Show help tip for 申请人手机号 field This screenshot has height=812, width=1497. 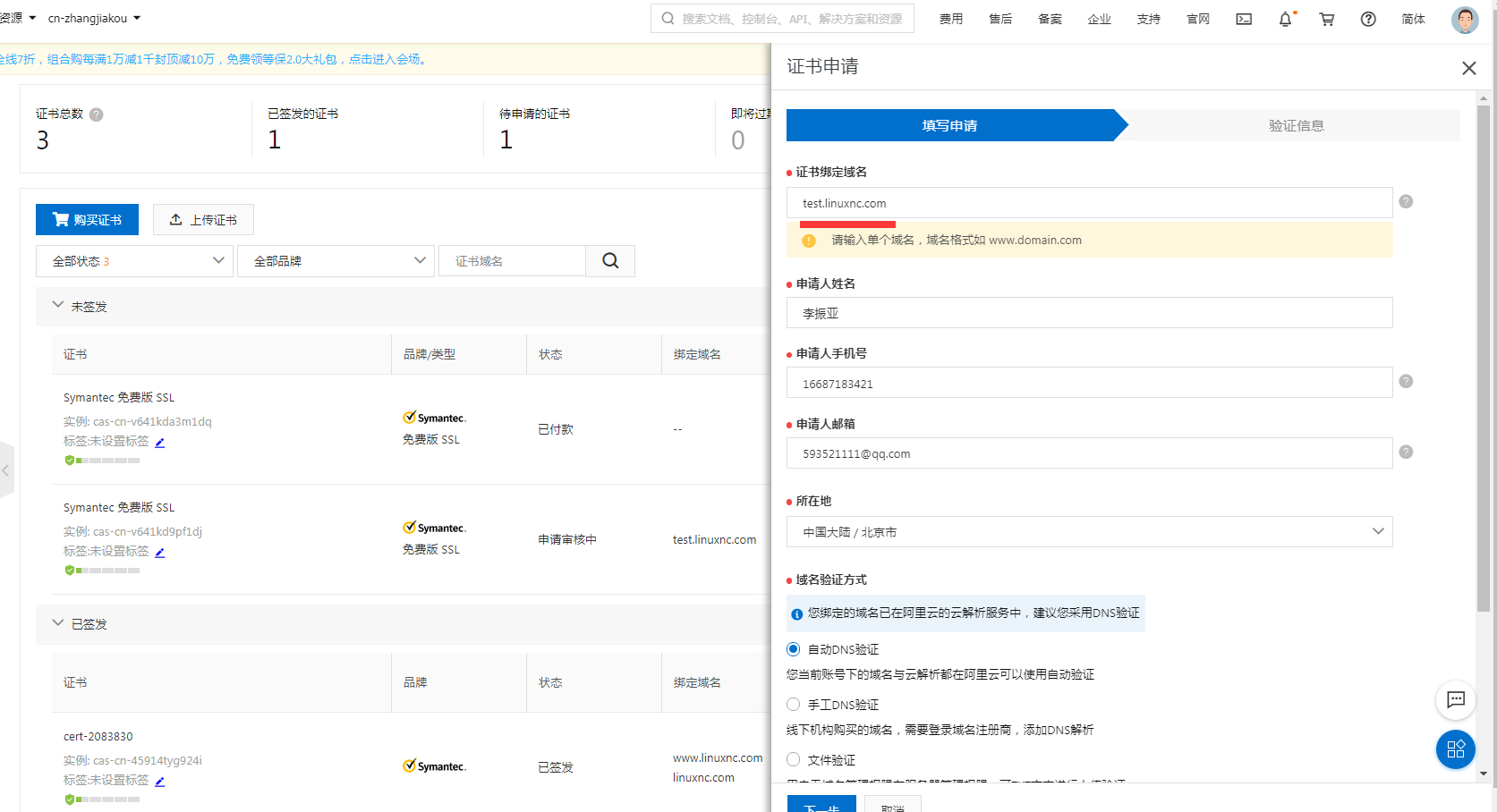(1406, 382)
